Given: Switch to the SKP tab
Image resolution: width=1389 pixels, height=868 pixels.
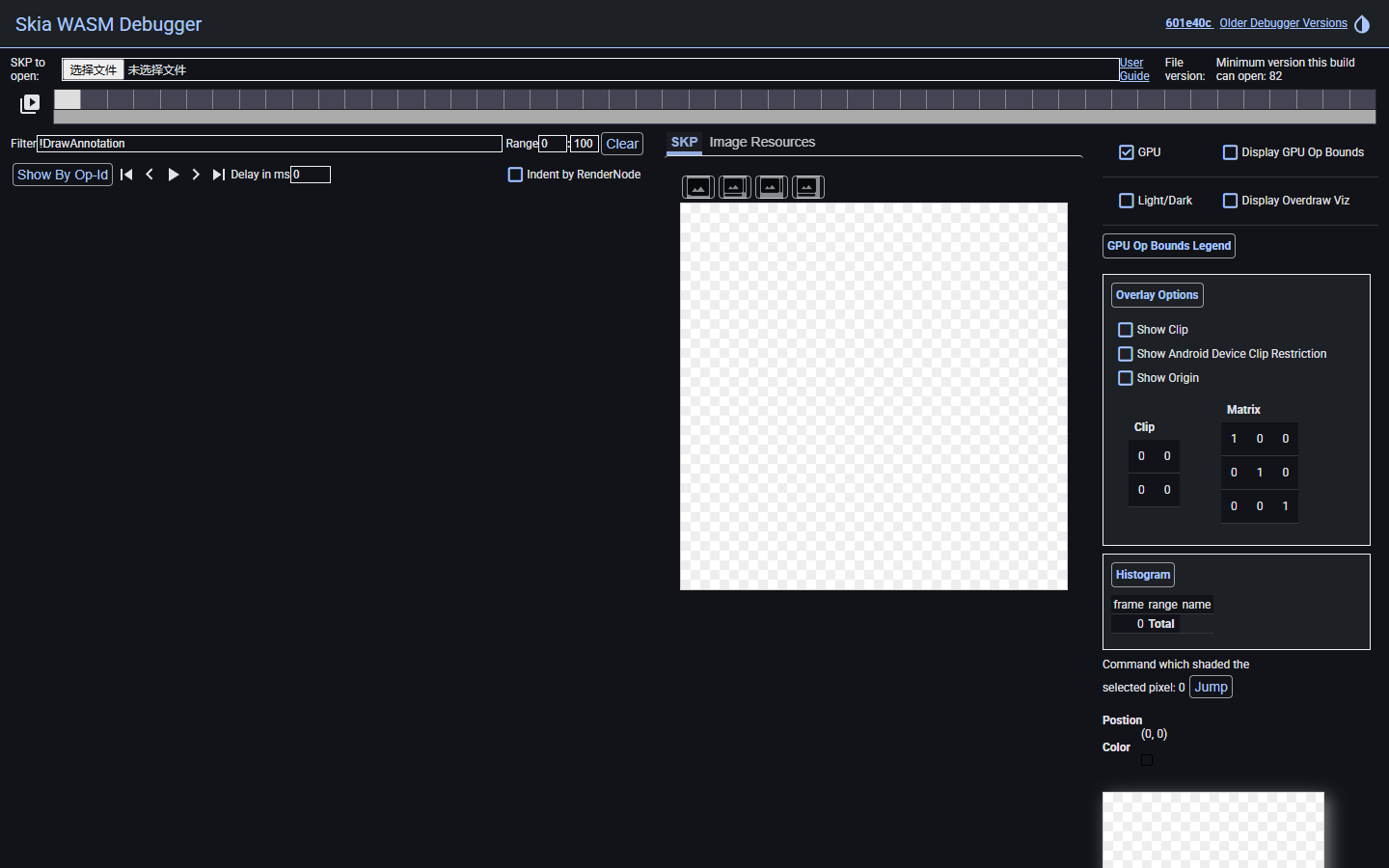Looking at the screenshot, I should tap(684, 143).
